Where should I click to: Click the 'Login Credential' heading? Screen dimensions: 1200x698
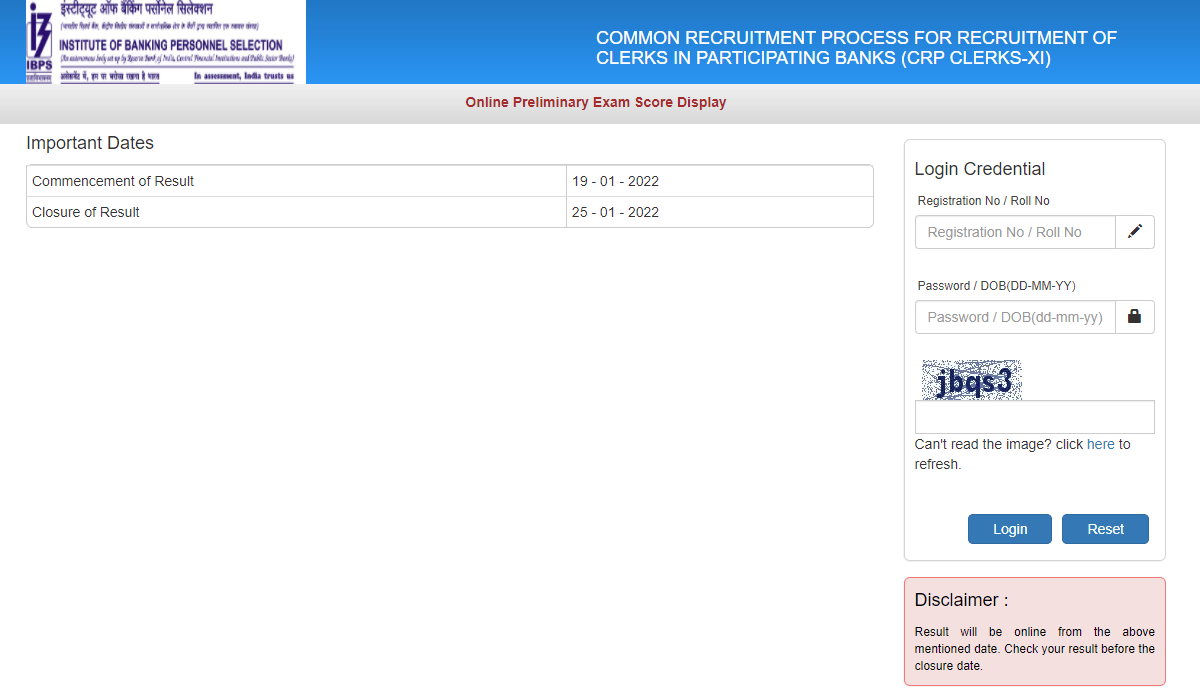point(980,169)
